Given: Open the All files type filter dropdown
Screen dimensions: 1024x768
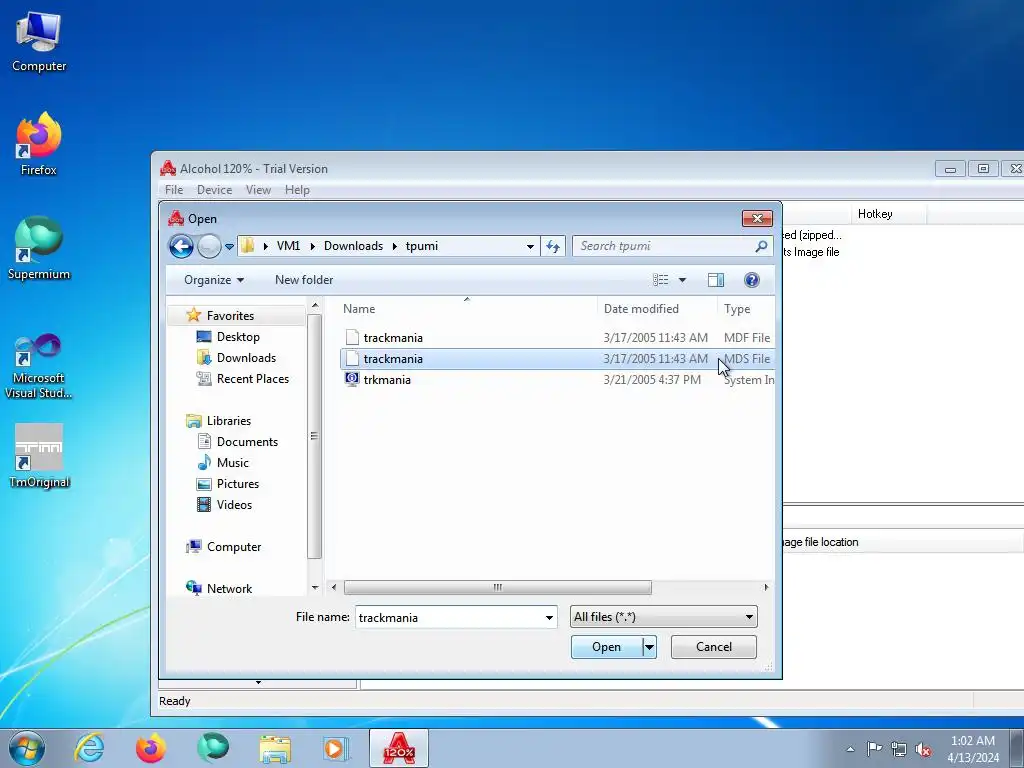Looking at the screenshot, I should (664, 617).
